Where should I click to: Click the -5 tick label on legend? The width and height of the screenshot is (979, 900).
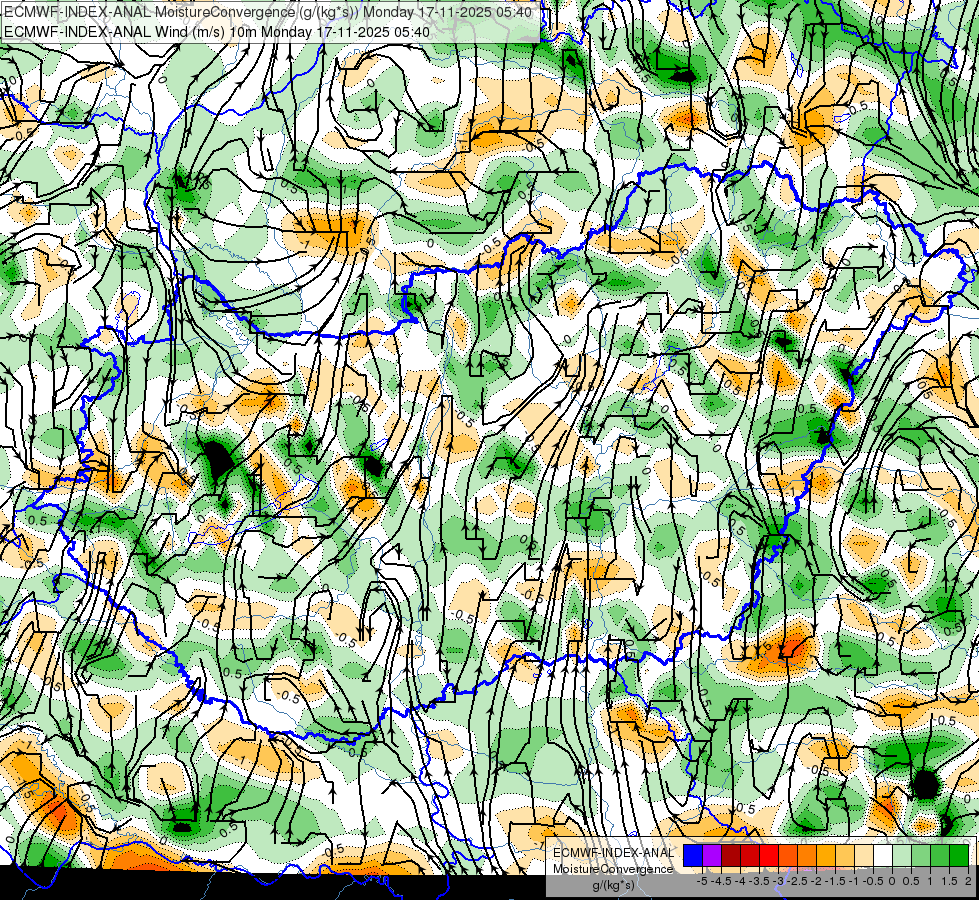point(702,881)
